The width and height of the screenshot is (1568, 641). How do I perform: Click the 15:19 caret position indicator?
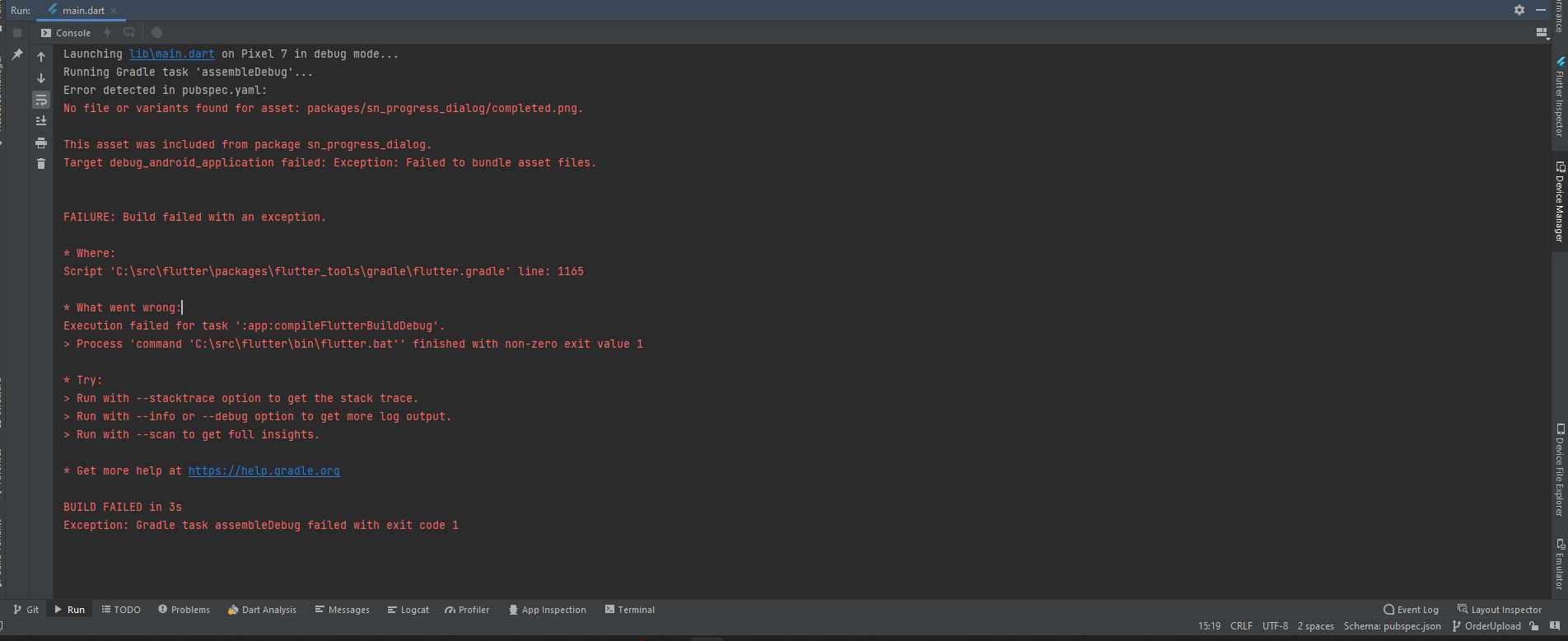tap(1209, 626)
